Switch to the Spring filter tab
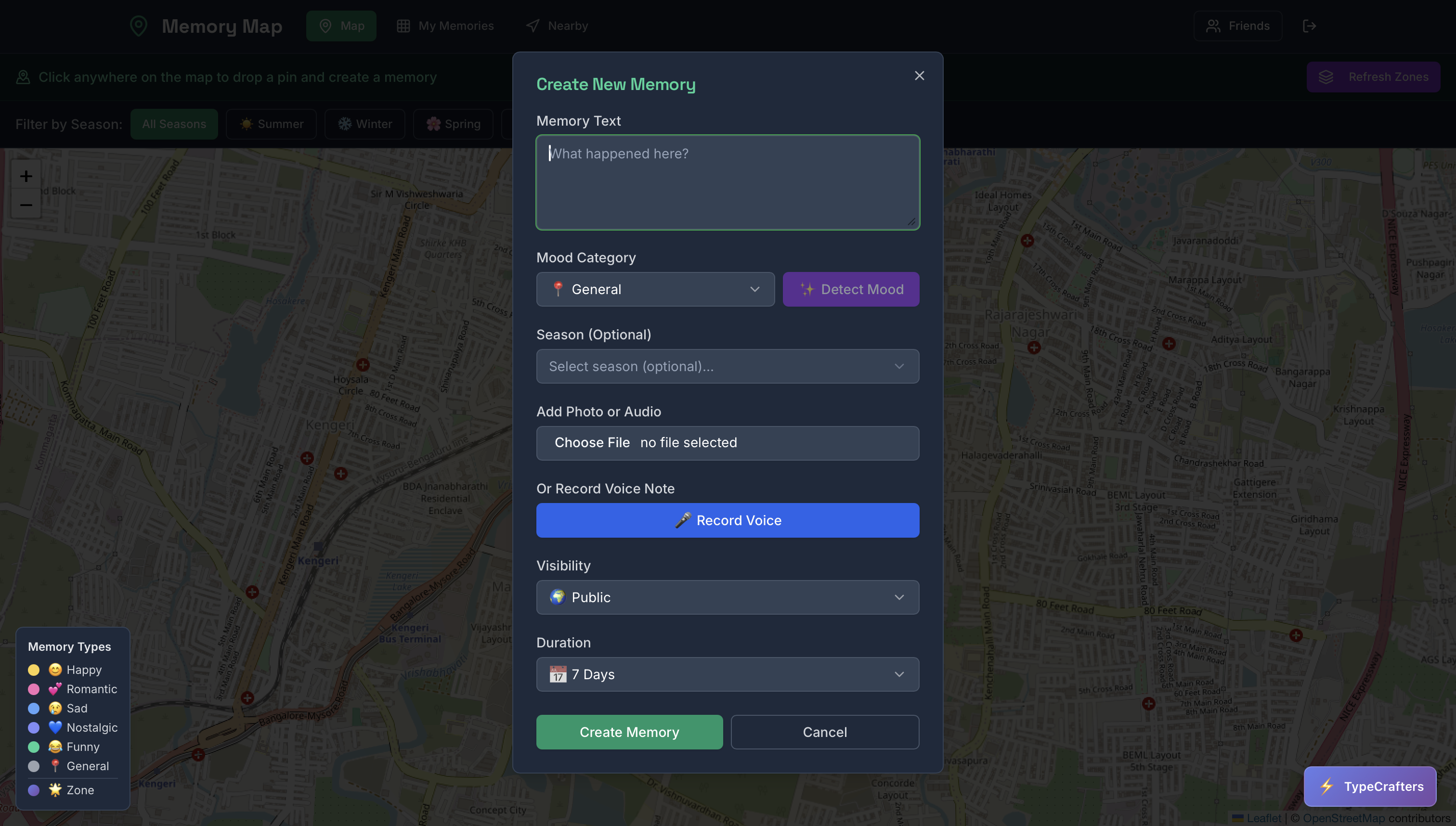Viewport: 1456px width, 826px height. coord(452,124)
